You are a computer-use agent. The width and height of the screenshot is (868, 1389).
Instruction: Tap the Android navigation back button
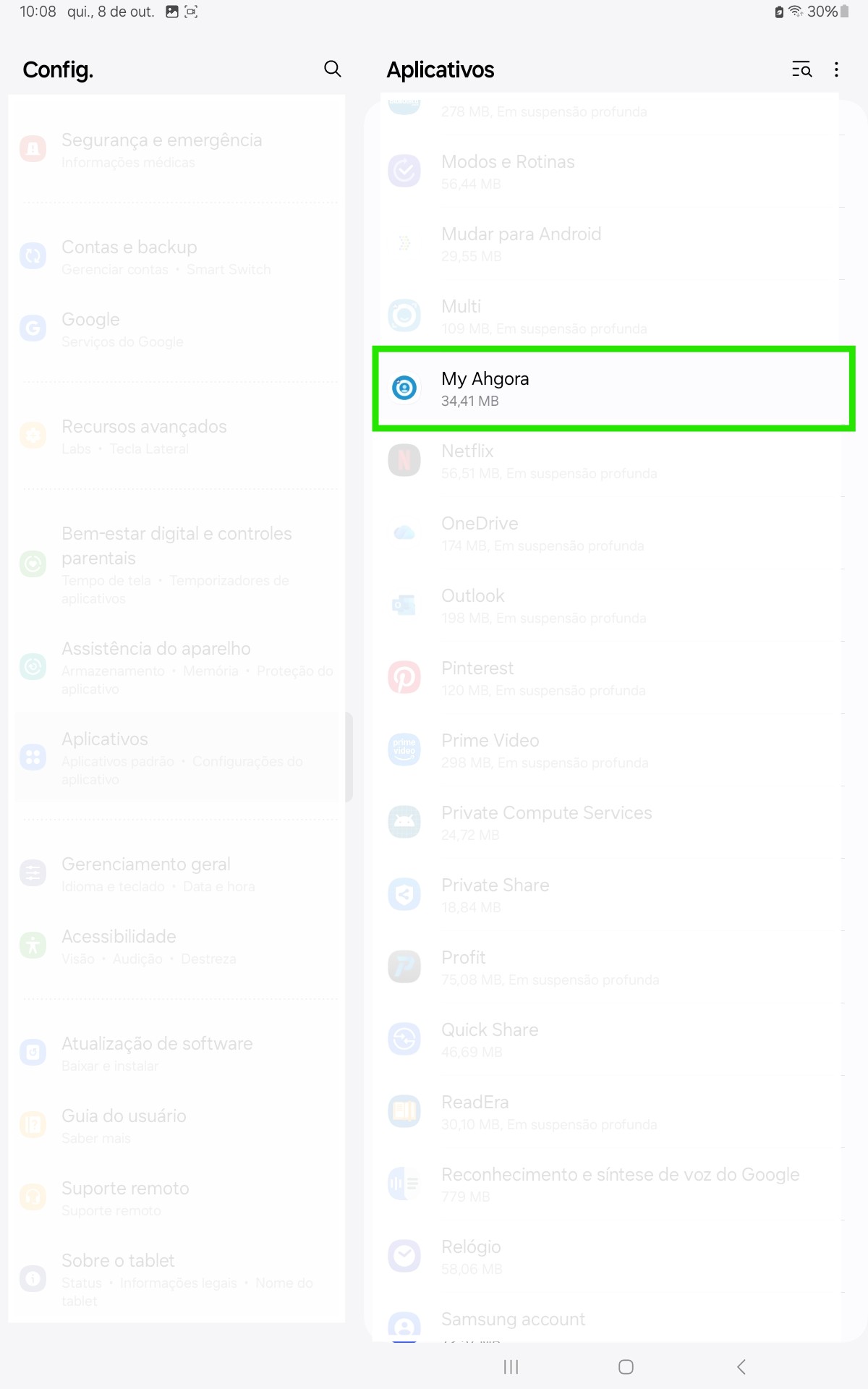point(741,1367)
